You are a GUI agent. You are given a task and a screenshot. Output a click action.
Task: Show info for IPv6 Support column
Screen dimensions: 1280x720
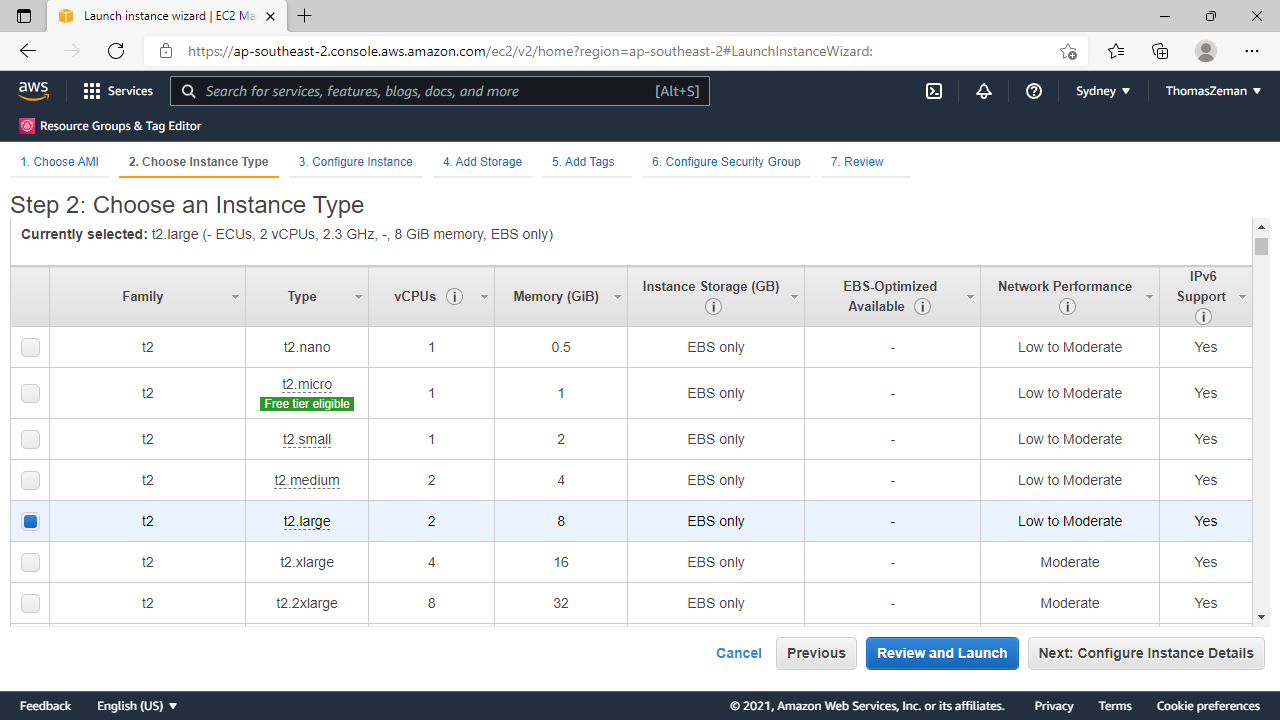click(x=1203, y=316)
